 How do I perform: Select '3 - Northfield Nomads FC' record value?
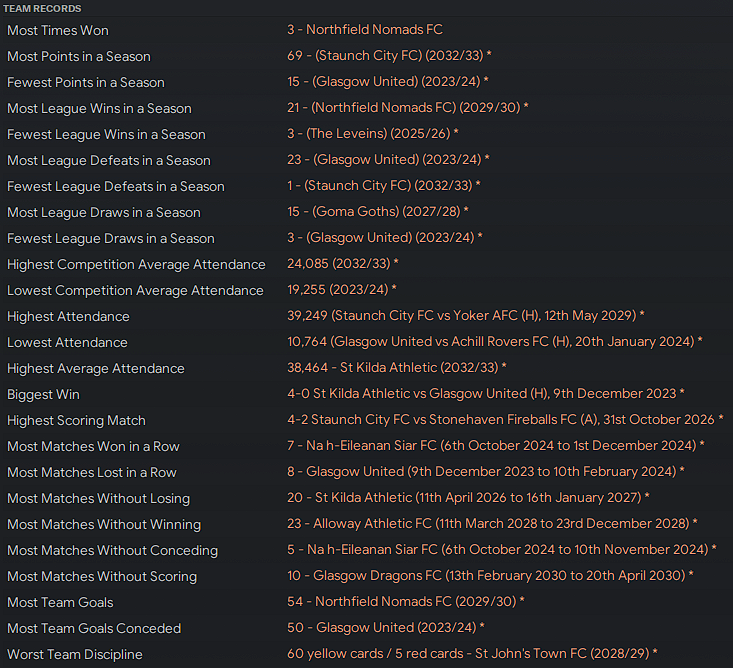tap(365, 30)
